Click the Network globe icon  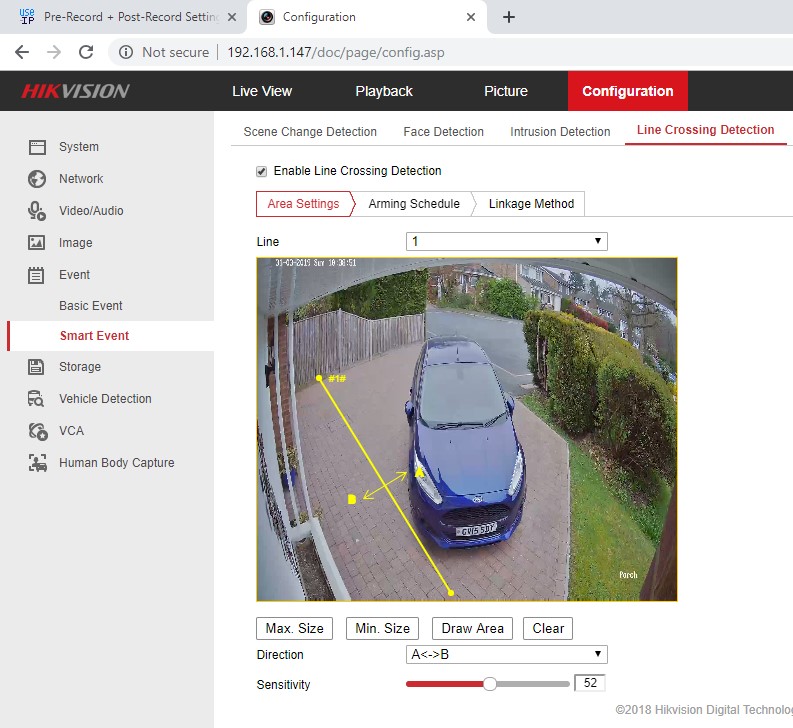(37, 179)
